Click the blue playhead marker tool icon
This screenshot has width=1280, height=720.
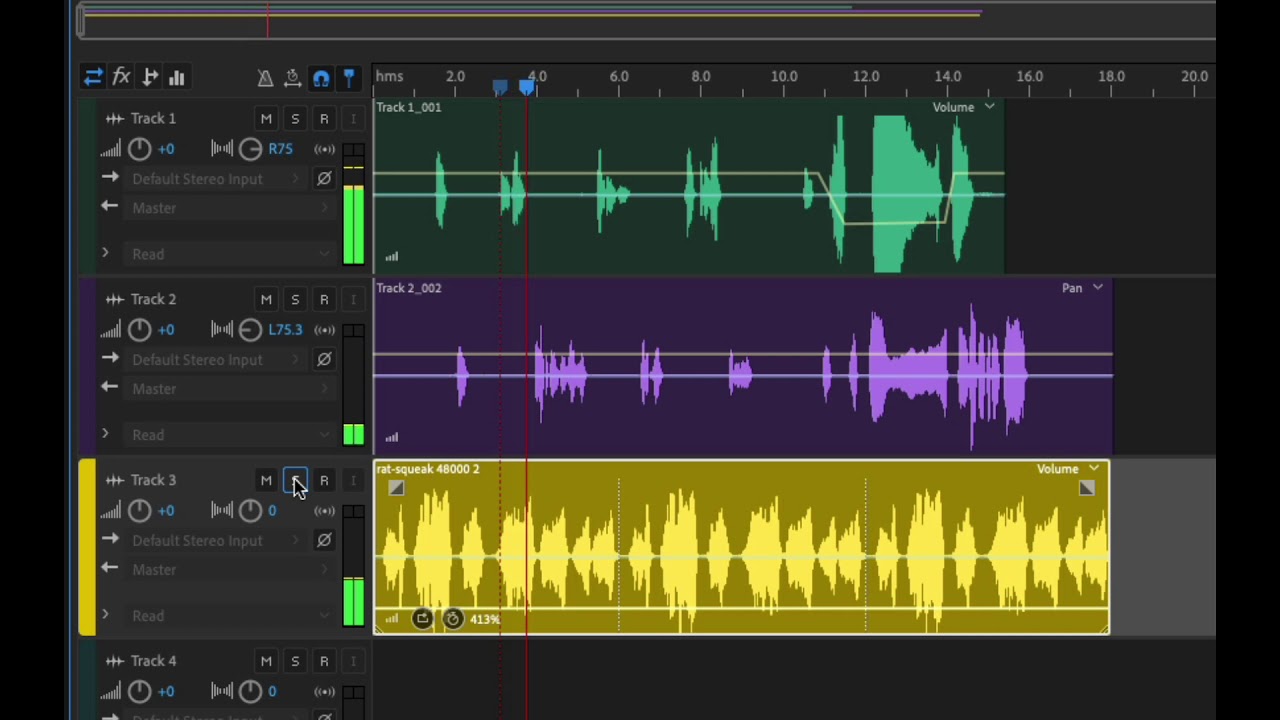coord(349,78)
